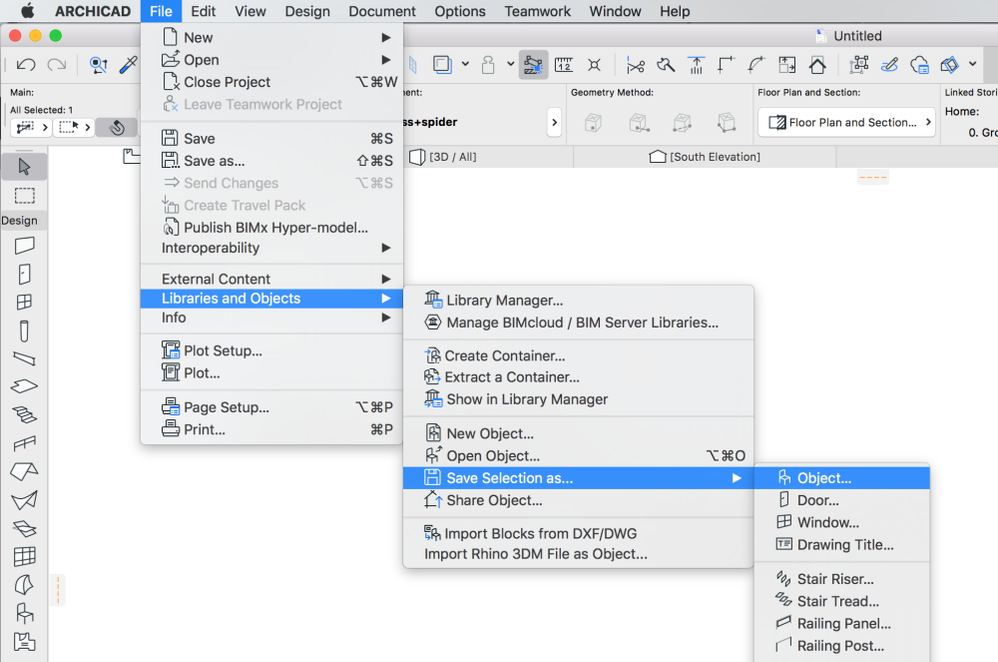Click Share Object... menu item
This screenshot has height=662, width=998.
[x=578, y=500]
